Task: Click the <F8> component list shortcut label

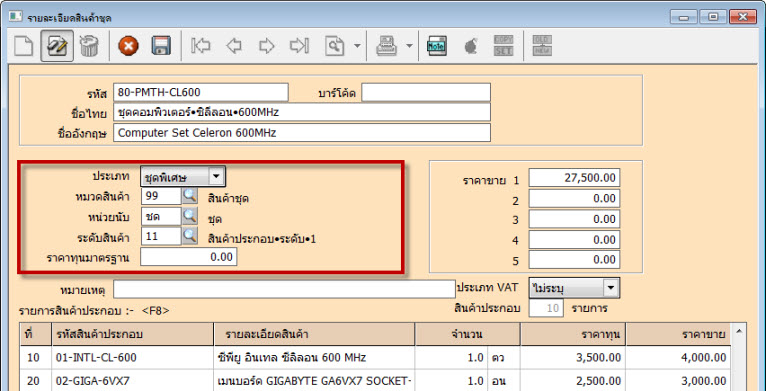Action: click(156, 310)
